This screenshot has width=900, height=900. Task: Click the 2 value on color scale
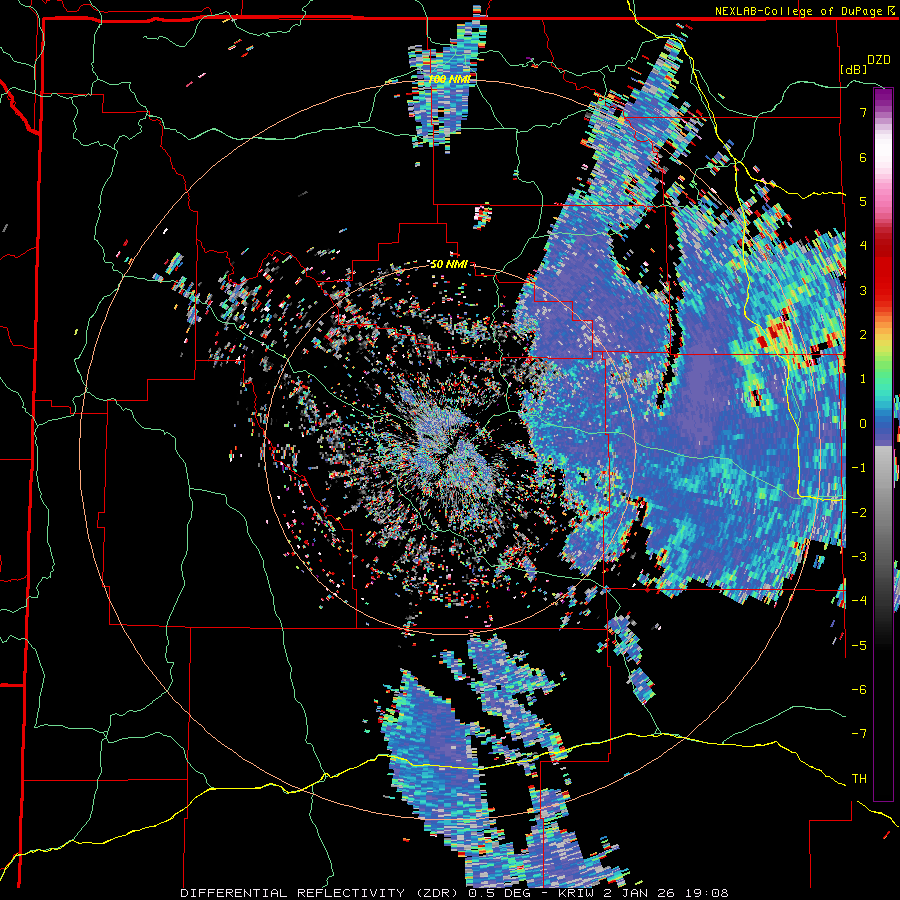coord(863,335)
